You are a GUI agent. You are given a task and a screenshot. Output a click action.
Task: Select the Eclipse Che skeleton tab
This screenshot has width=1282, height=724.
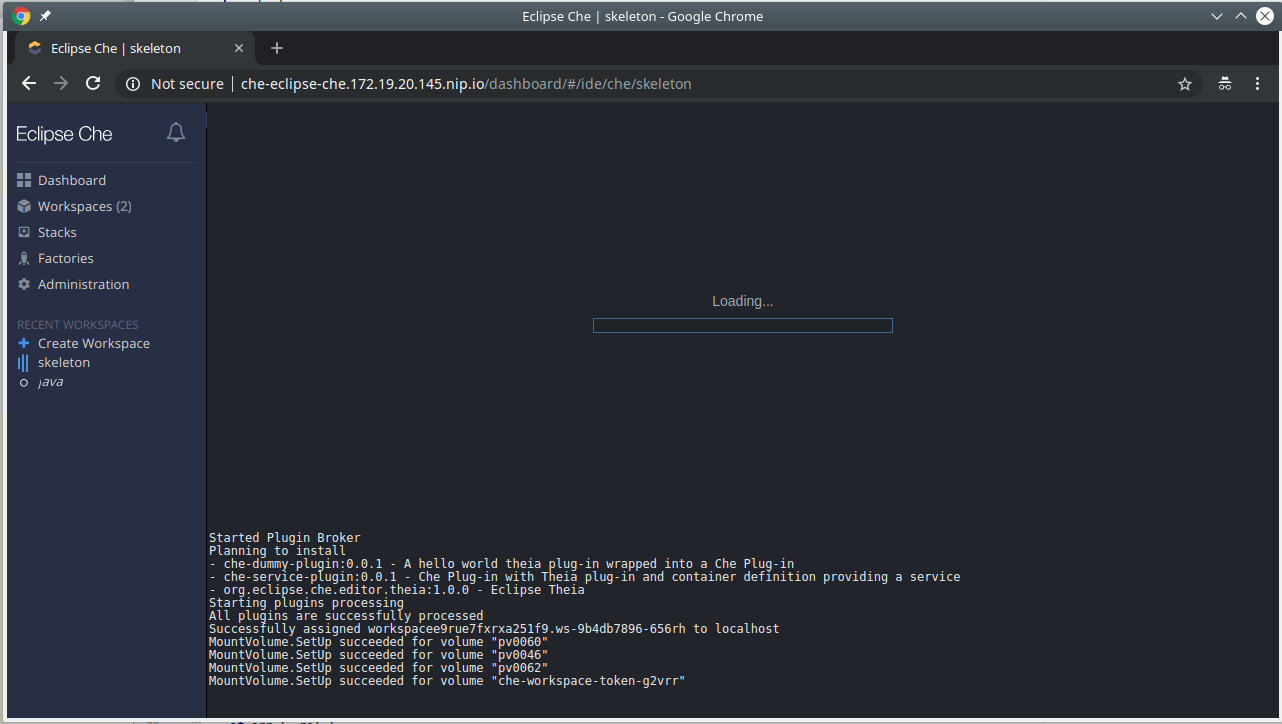[x=133, y=48]
